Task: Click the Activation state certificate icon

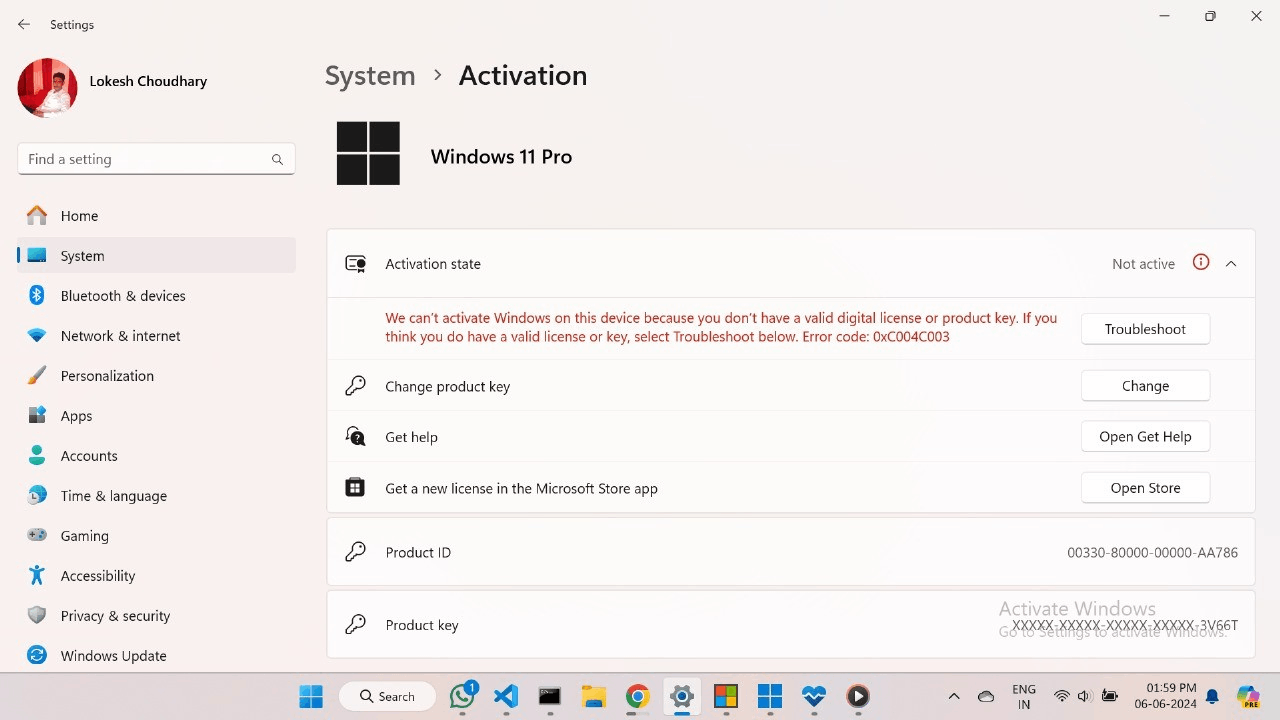Action: coord(355,264)
